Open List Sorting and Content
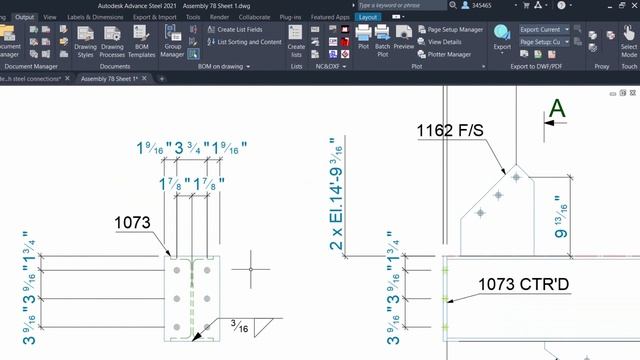This screenshot has width=640, height=360. pos(244,42)
